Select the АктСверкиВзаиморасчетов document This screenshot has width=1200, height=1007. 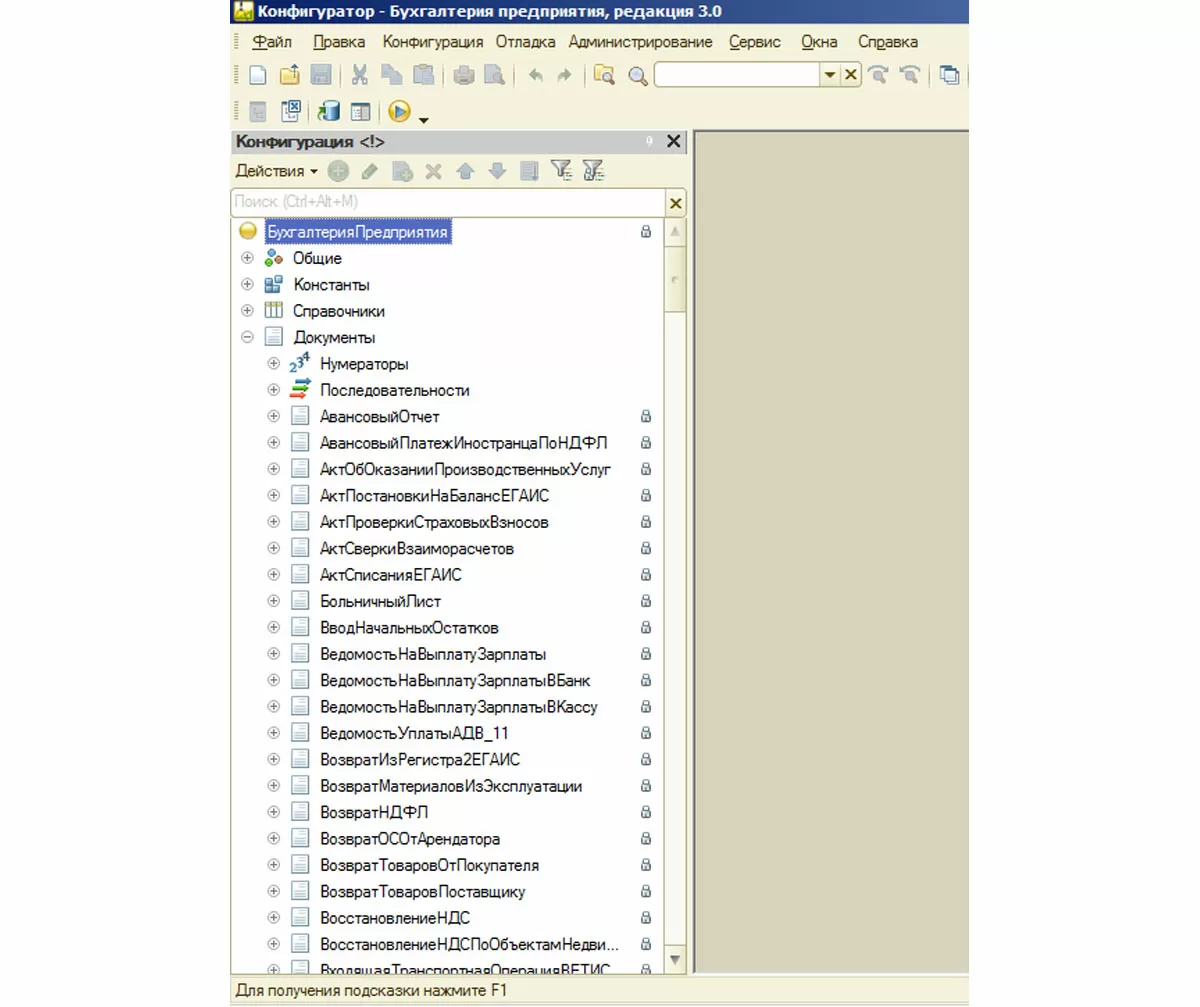click(418, 548)
